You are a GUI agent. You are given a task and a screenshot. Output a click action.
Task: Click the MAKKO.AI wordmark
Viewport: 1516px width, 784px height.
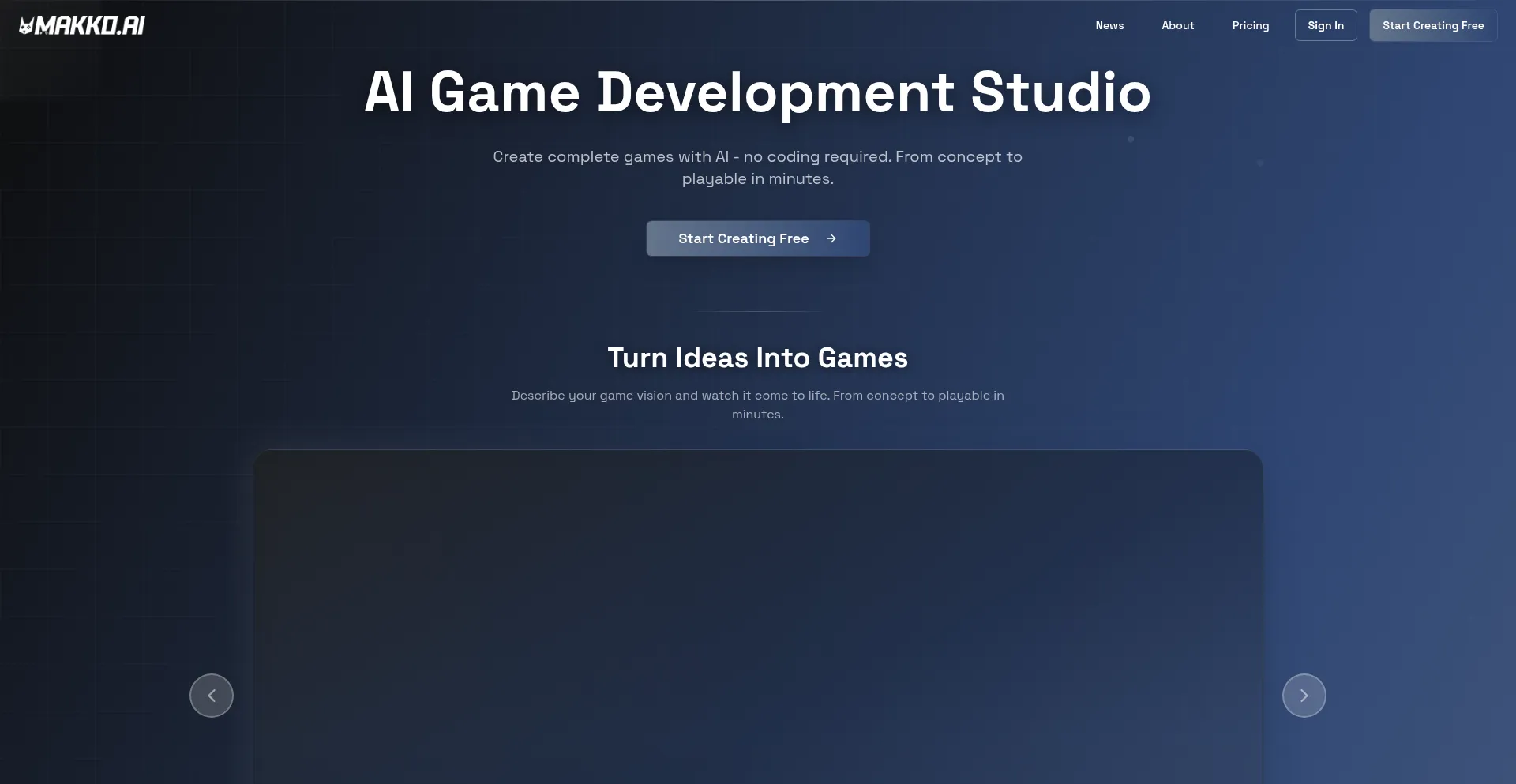(90, 26)
